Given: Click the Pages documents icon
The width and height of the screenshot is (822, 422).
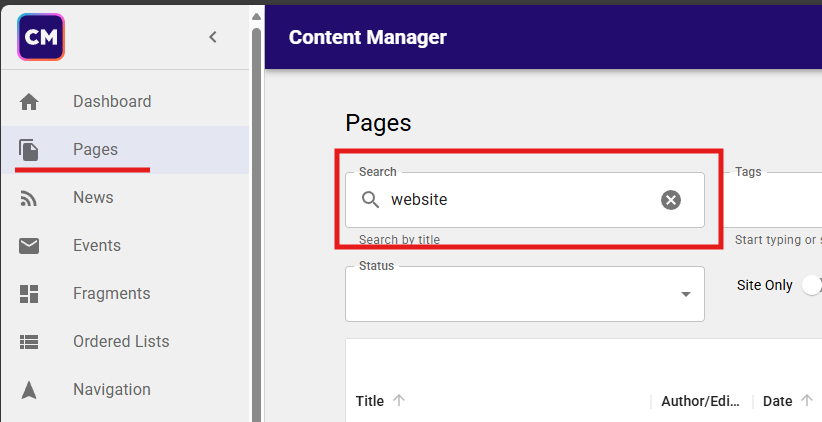Looking at the screenshot, I should click(x=29, y=150).
